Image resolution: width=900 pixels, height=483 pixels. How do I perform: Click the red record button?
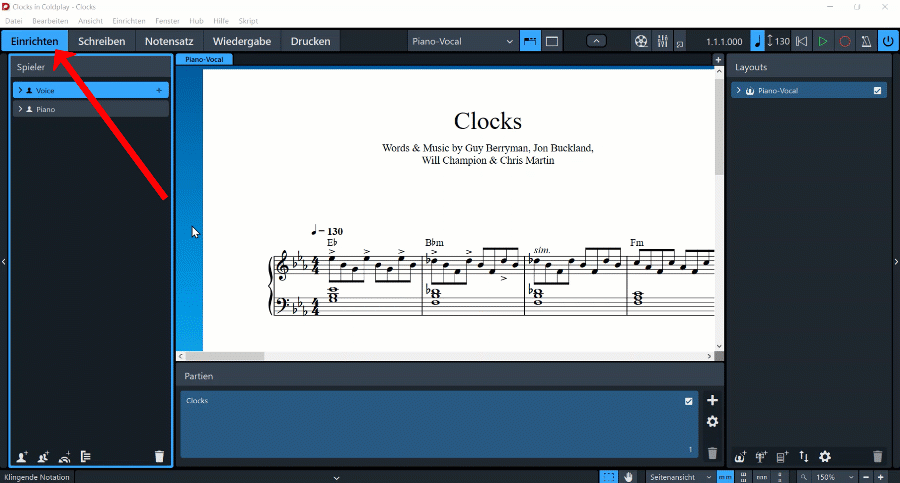pyautogui.click(x=844, y=41)
